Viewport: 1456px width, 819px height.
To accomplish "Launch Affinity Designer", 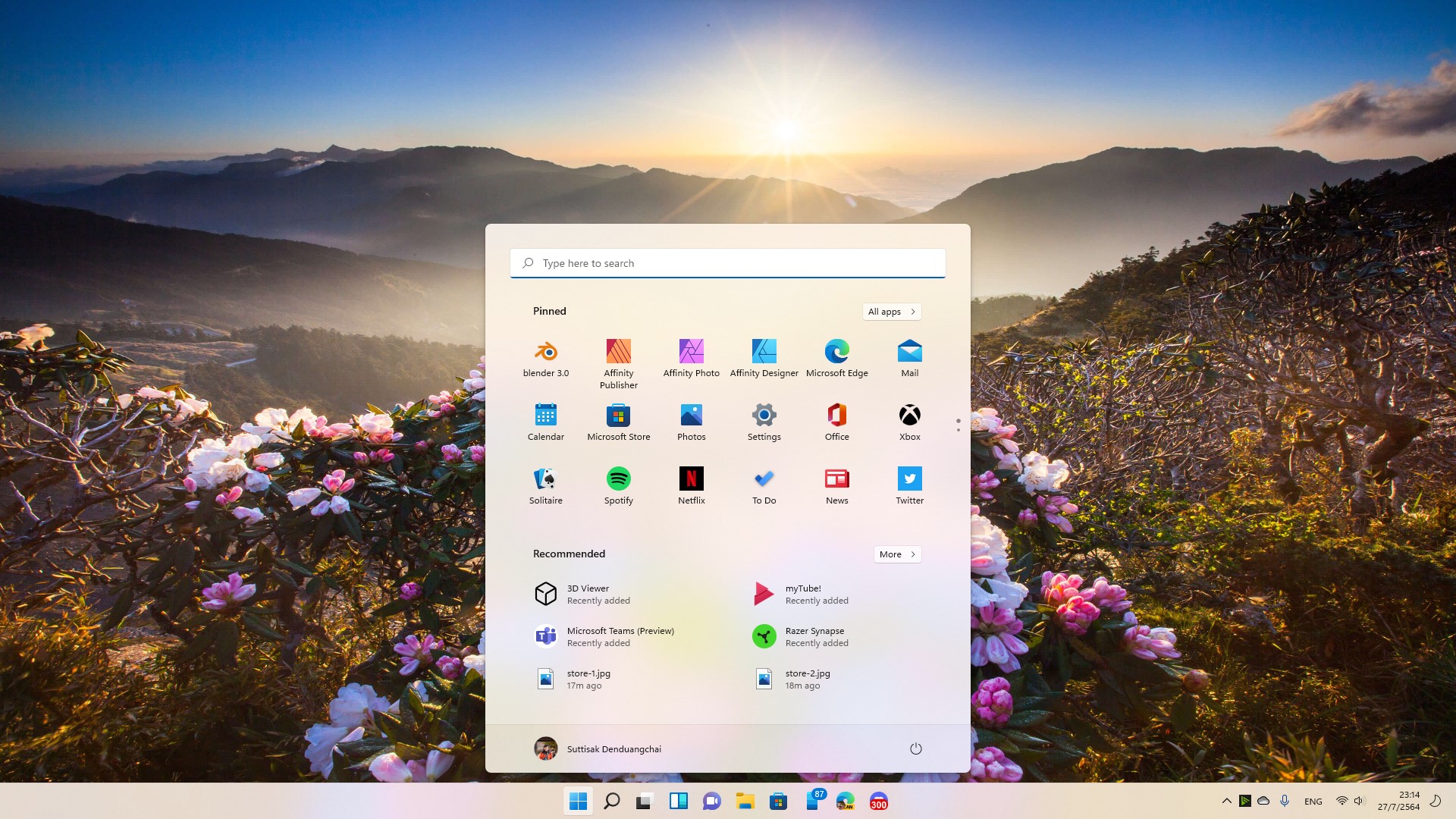I will click(764, 359).
